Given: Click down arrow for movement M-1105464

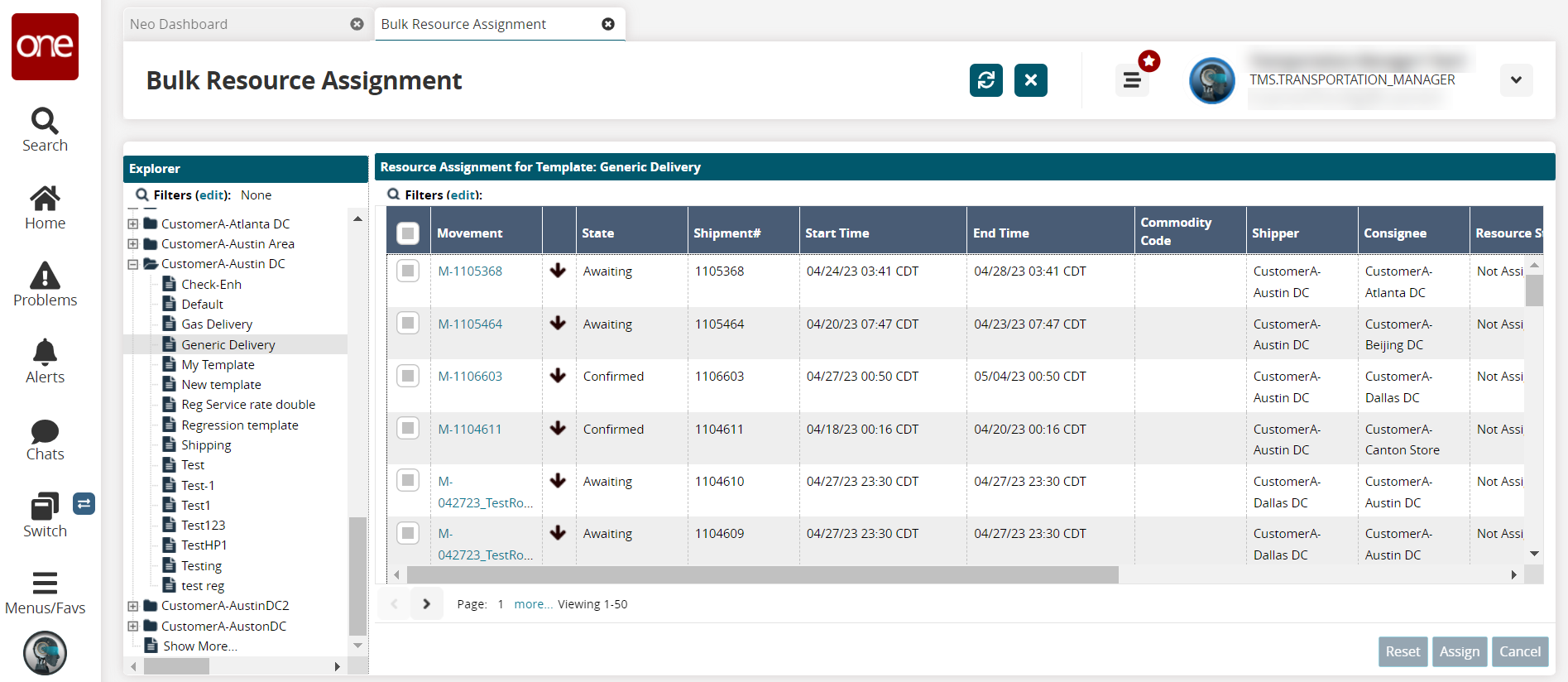Looking at the screenshot, I should pyautogui.click(x=559, y=323).
